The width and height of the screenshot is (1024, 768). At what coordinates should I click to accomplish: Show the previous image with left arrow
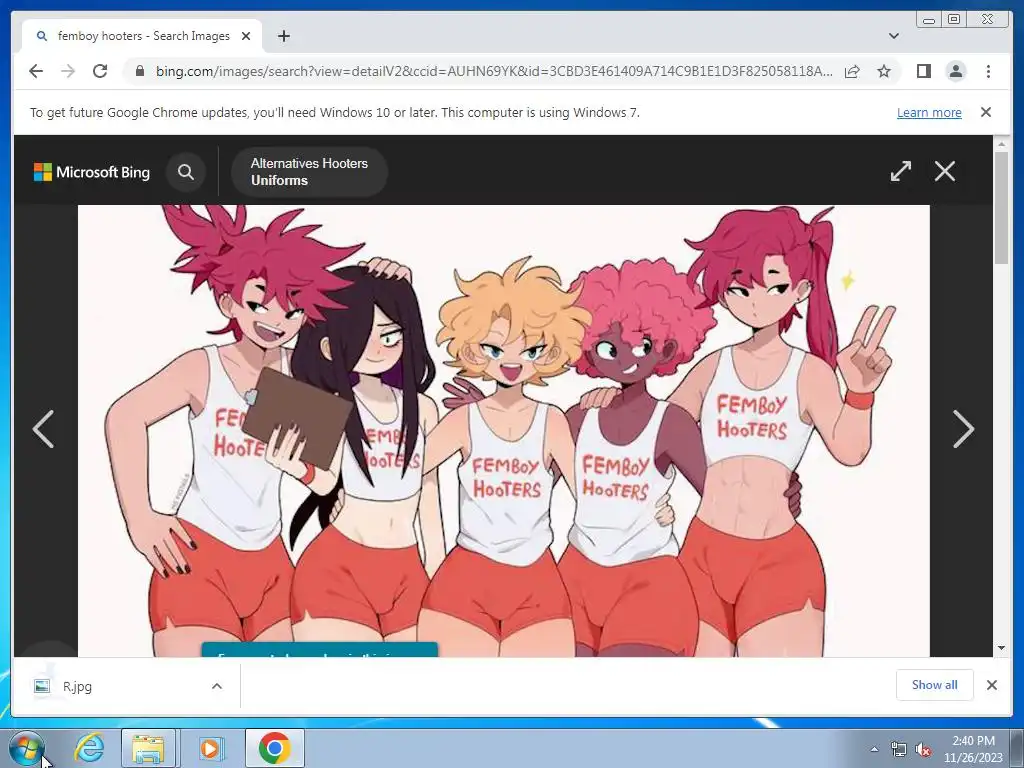pos(44,429)
